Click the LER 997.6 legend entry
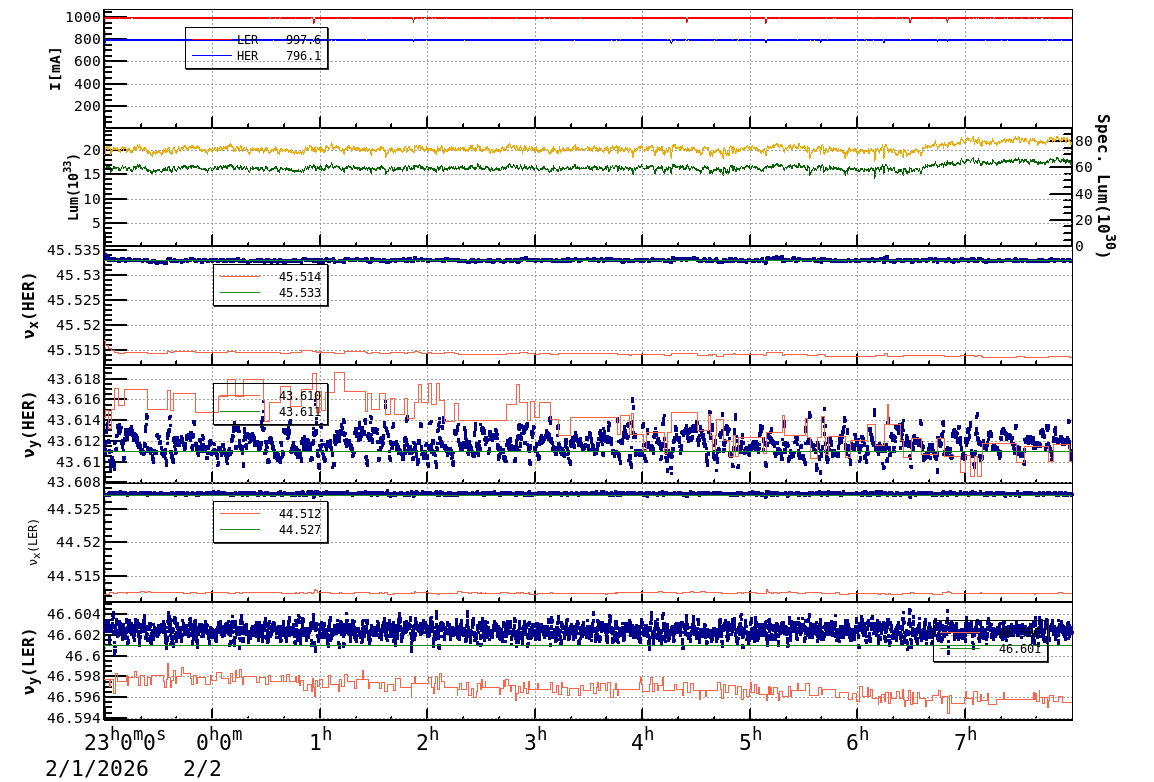1154x782 pixels. (x=256, y=40)
